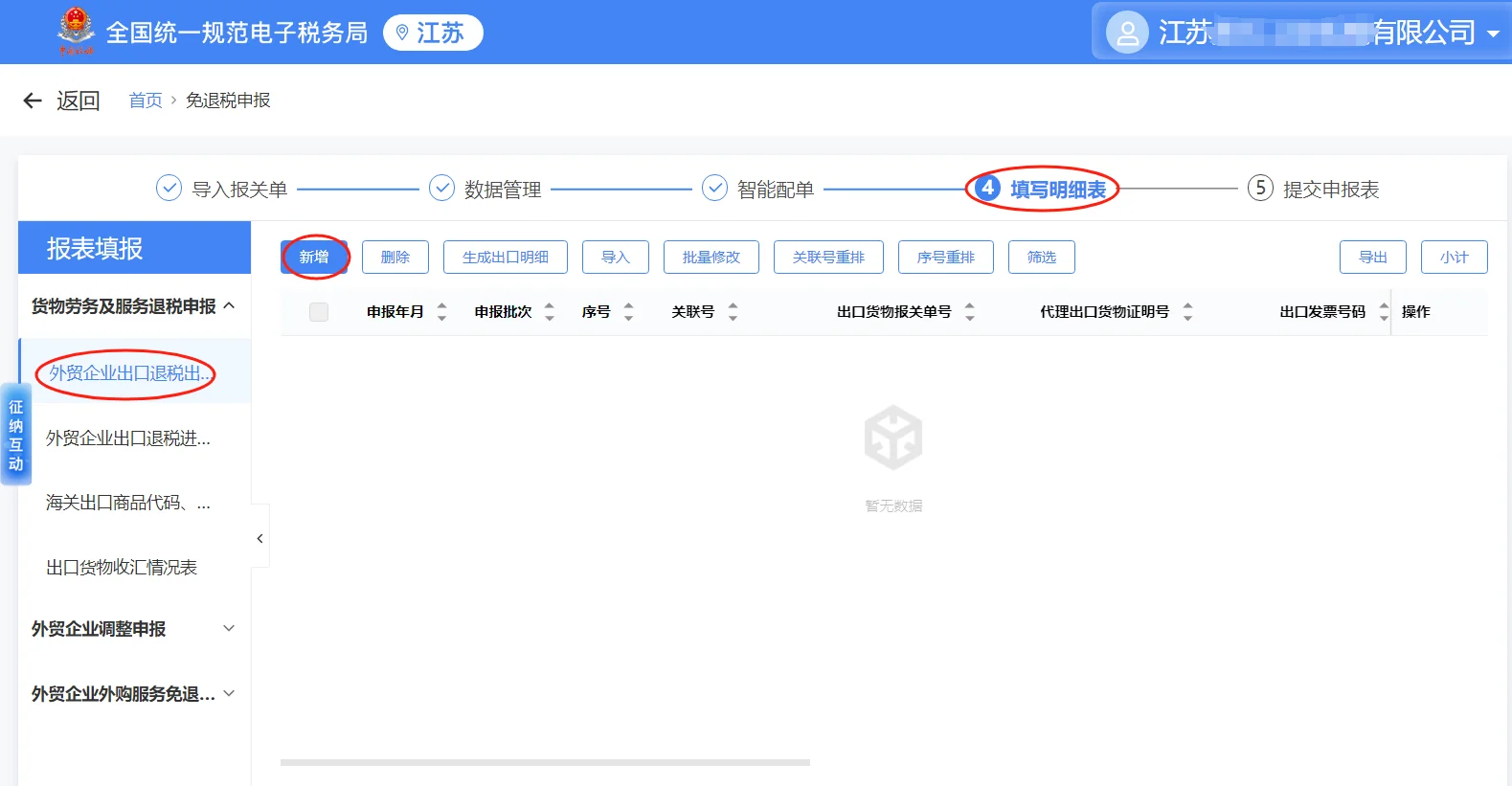Click the 关联号重排 button
The image size is (1512, 786).
(829, 257)
